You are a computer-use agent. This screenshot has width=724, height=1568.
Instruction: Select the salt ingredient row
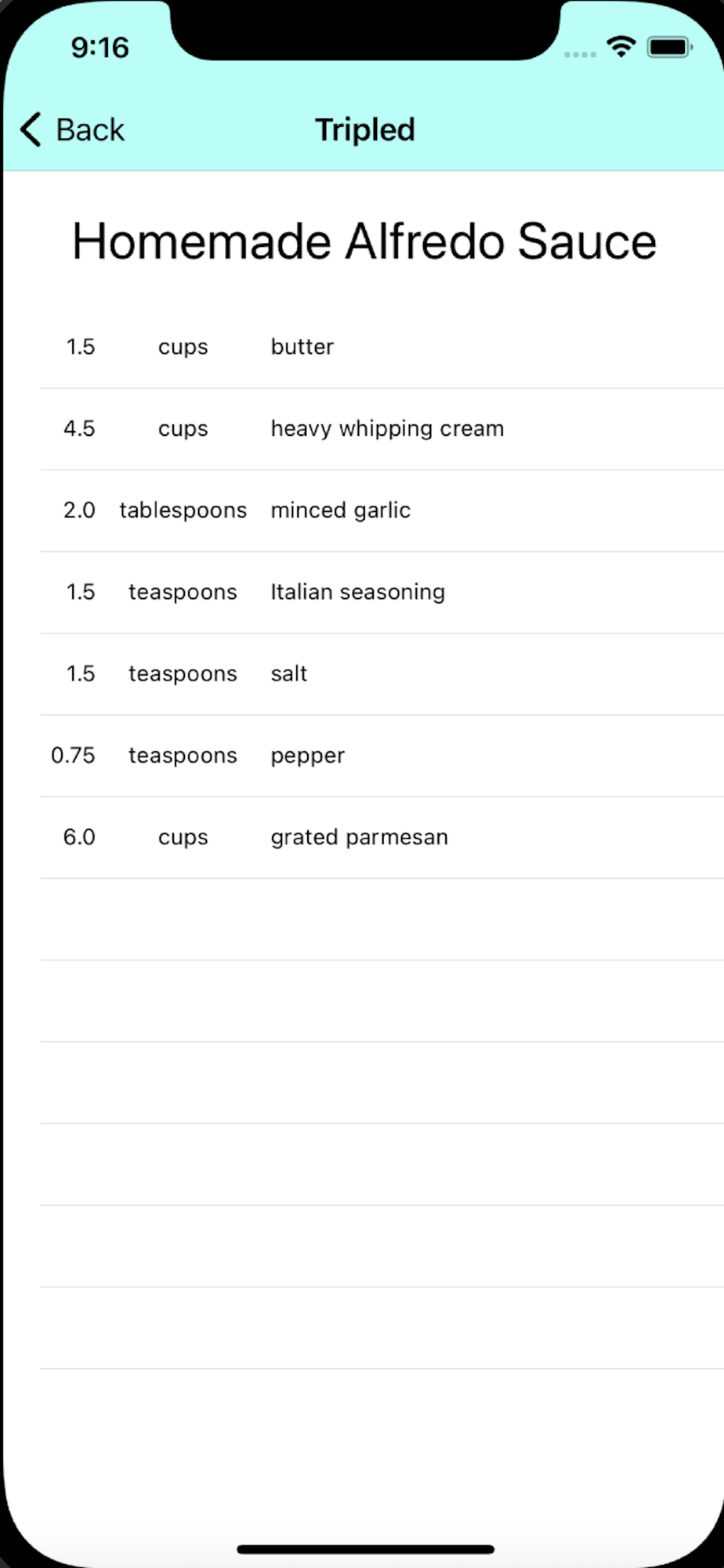382,674
